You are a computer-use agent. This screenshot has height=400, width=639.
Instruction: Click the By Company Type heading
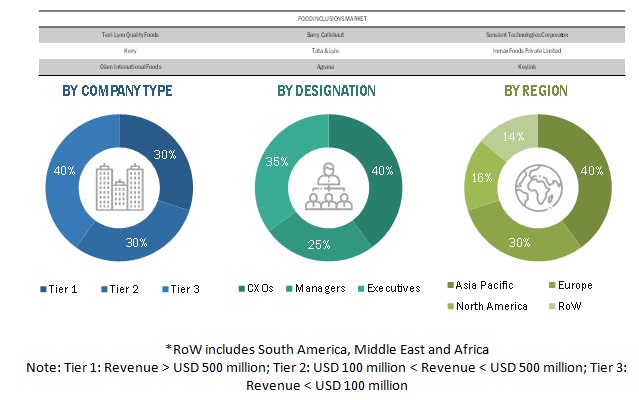point(117,91)
